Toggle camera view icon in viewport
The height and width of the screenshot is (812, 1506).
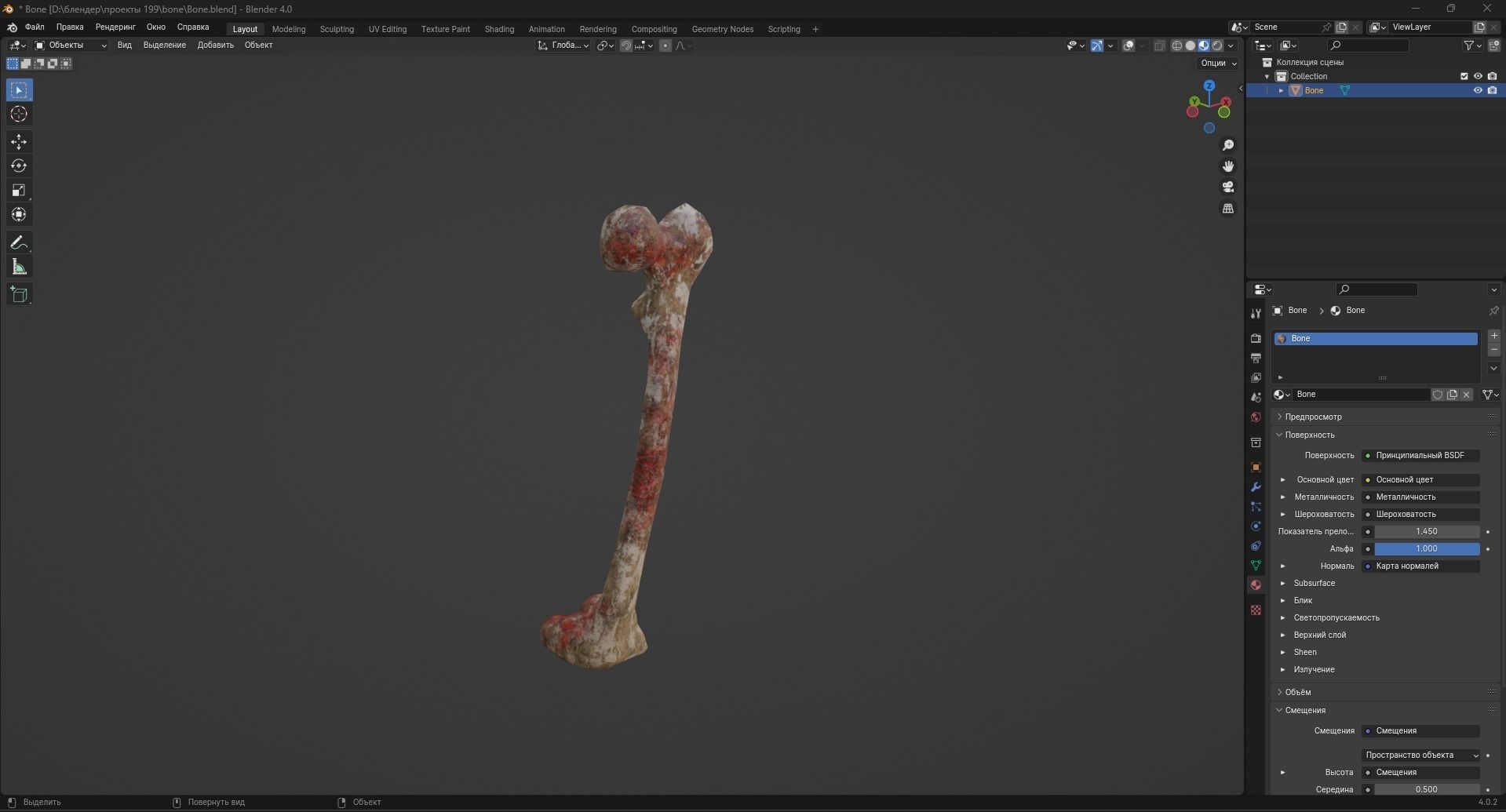tap(1228, 187)
